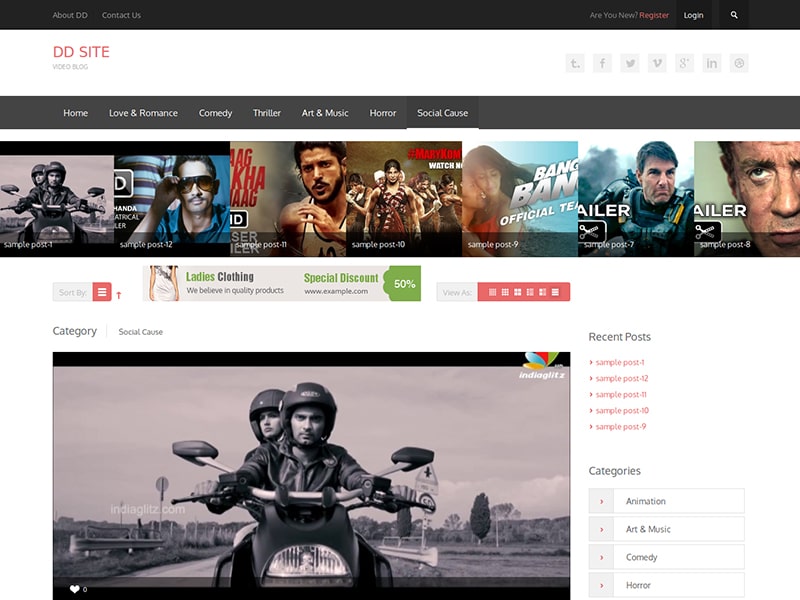Open the Animation category label in sidebar

pos(646,502)
